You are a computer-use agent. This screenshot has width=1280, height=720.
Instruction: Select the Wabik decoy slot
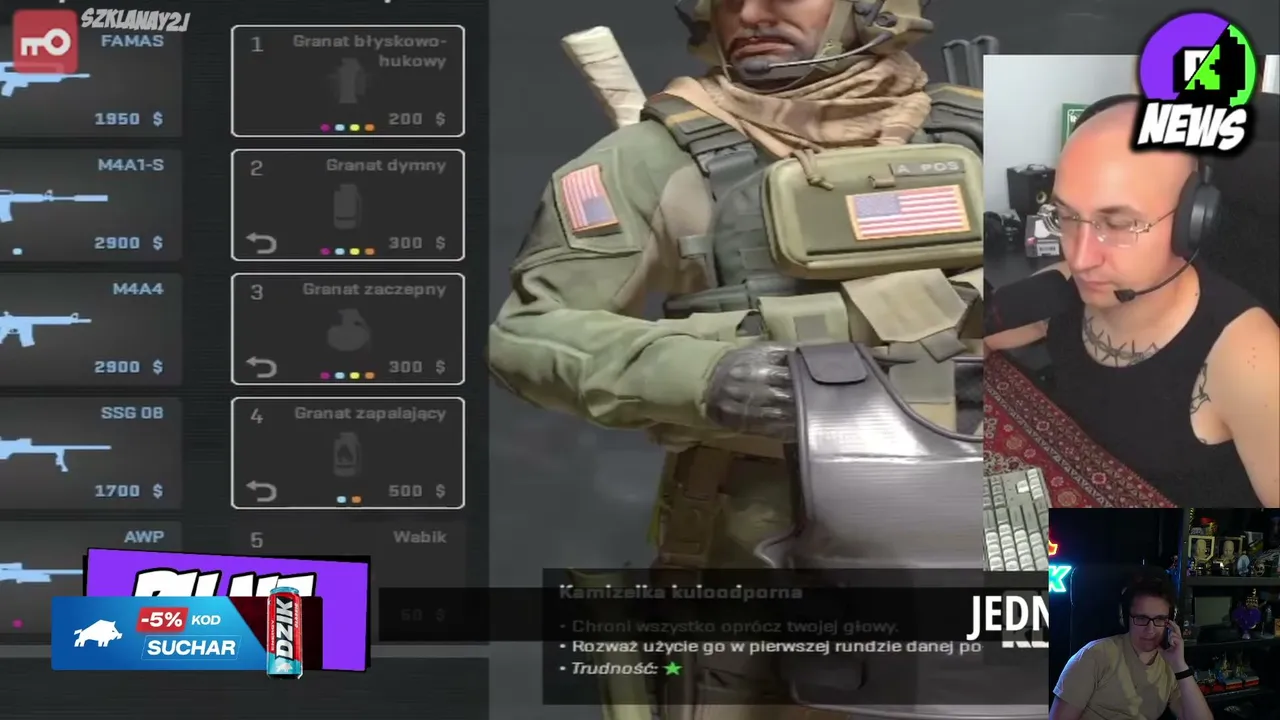348,576
